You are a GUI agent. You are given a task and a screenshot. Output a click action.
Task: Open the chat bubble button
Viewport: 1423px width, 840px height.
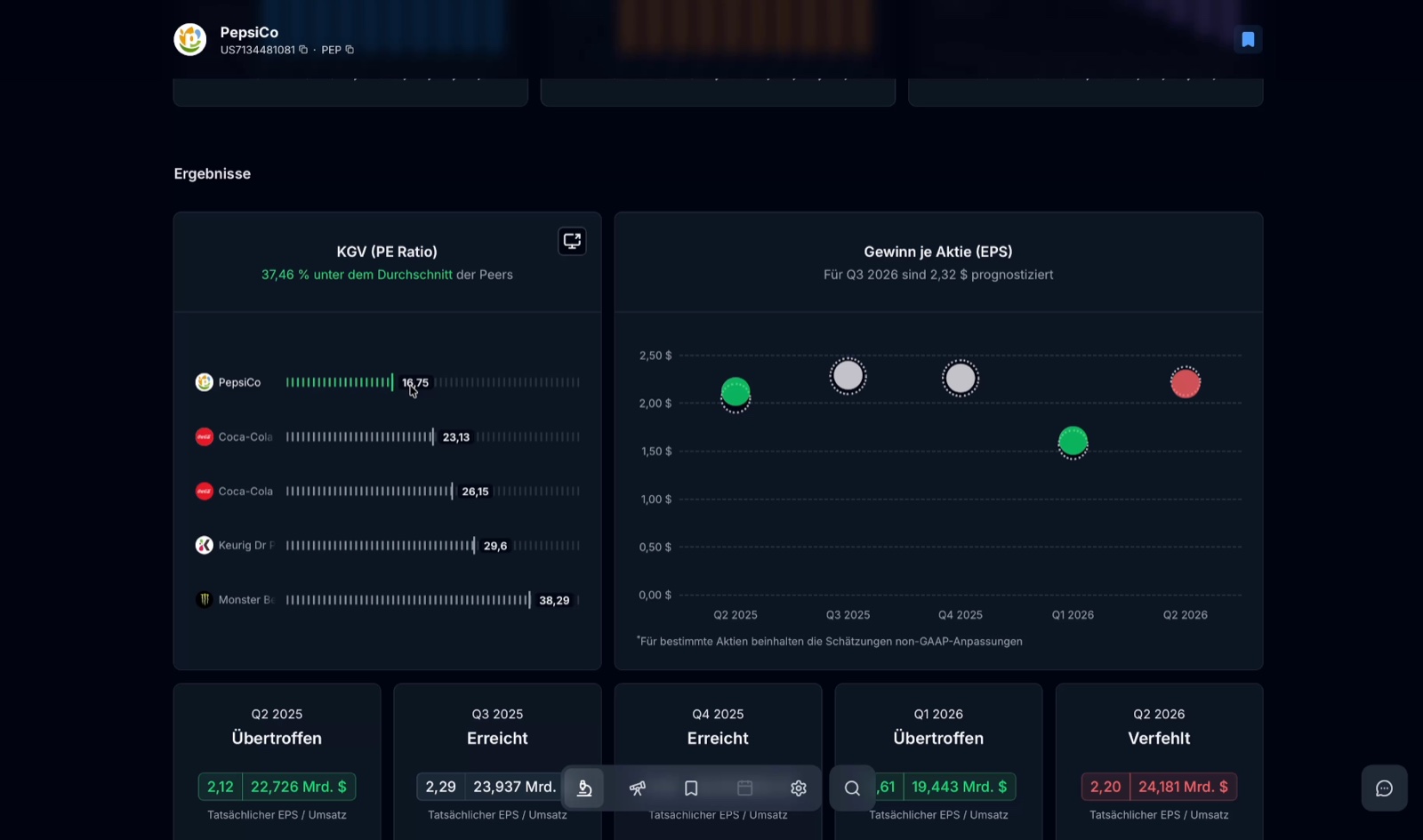[x=1384, y=788]
